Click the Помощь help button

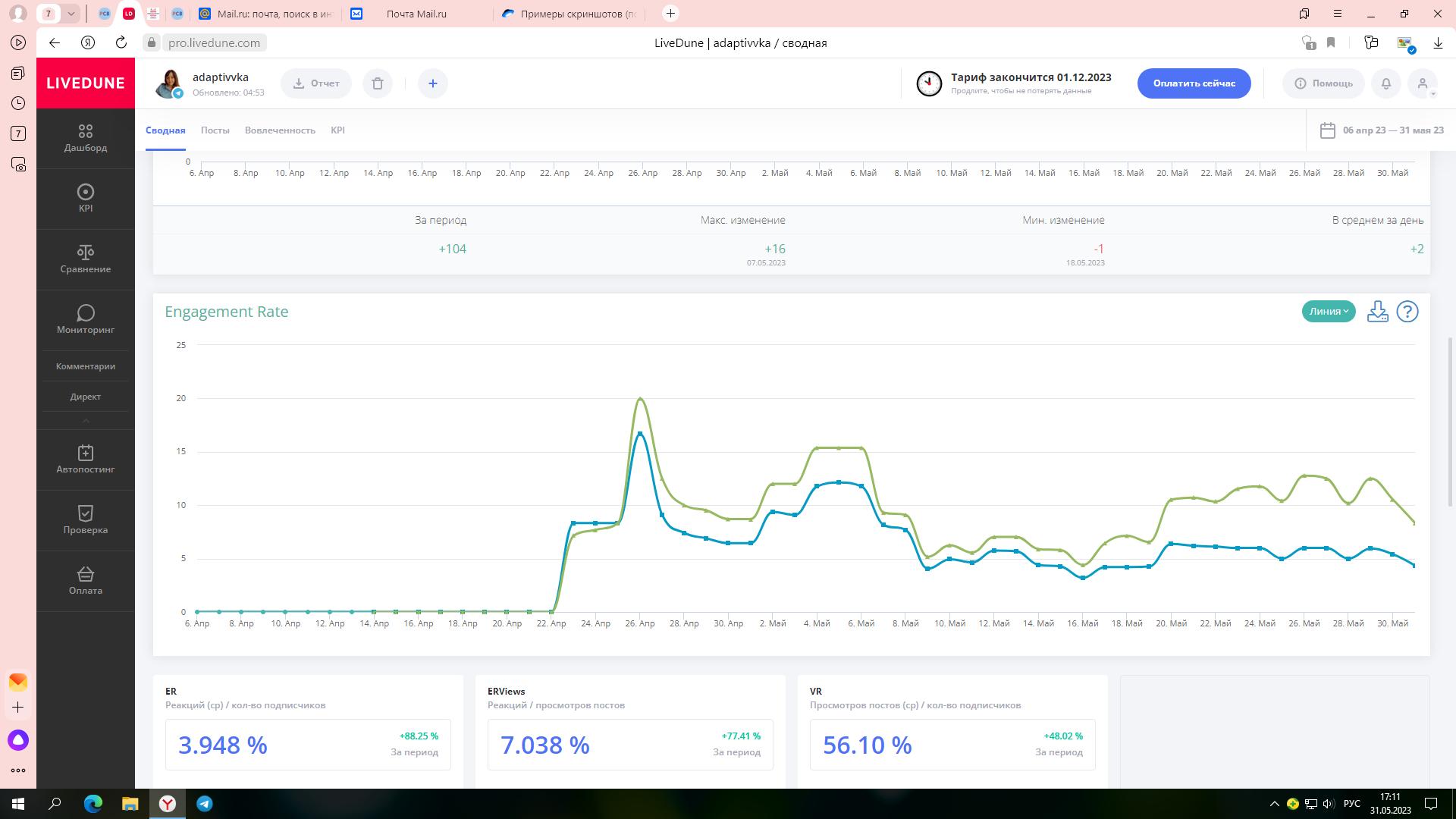point(1323,83)
